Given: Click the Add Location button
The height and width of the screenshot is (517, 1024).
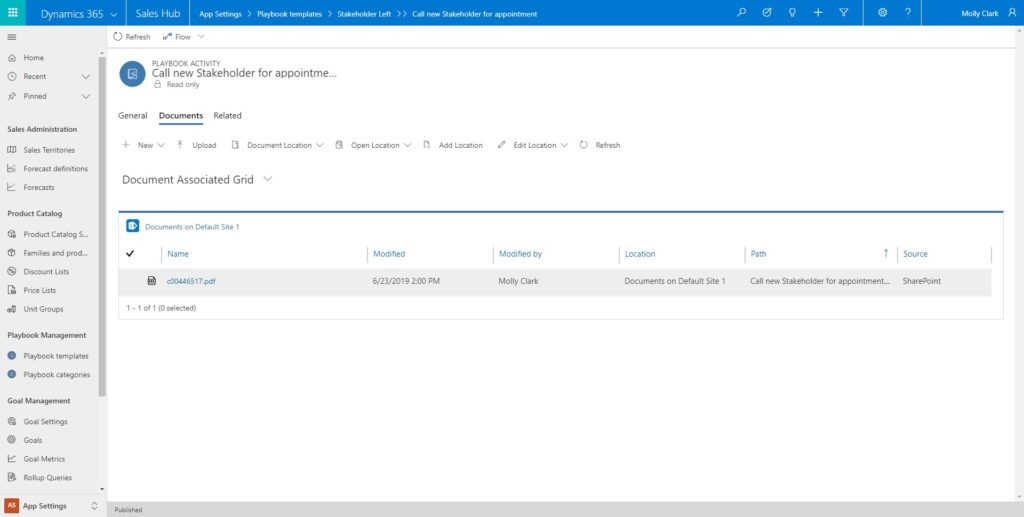Looking at the screenshot, I should (453, 145).
